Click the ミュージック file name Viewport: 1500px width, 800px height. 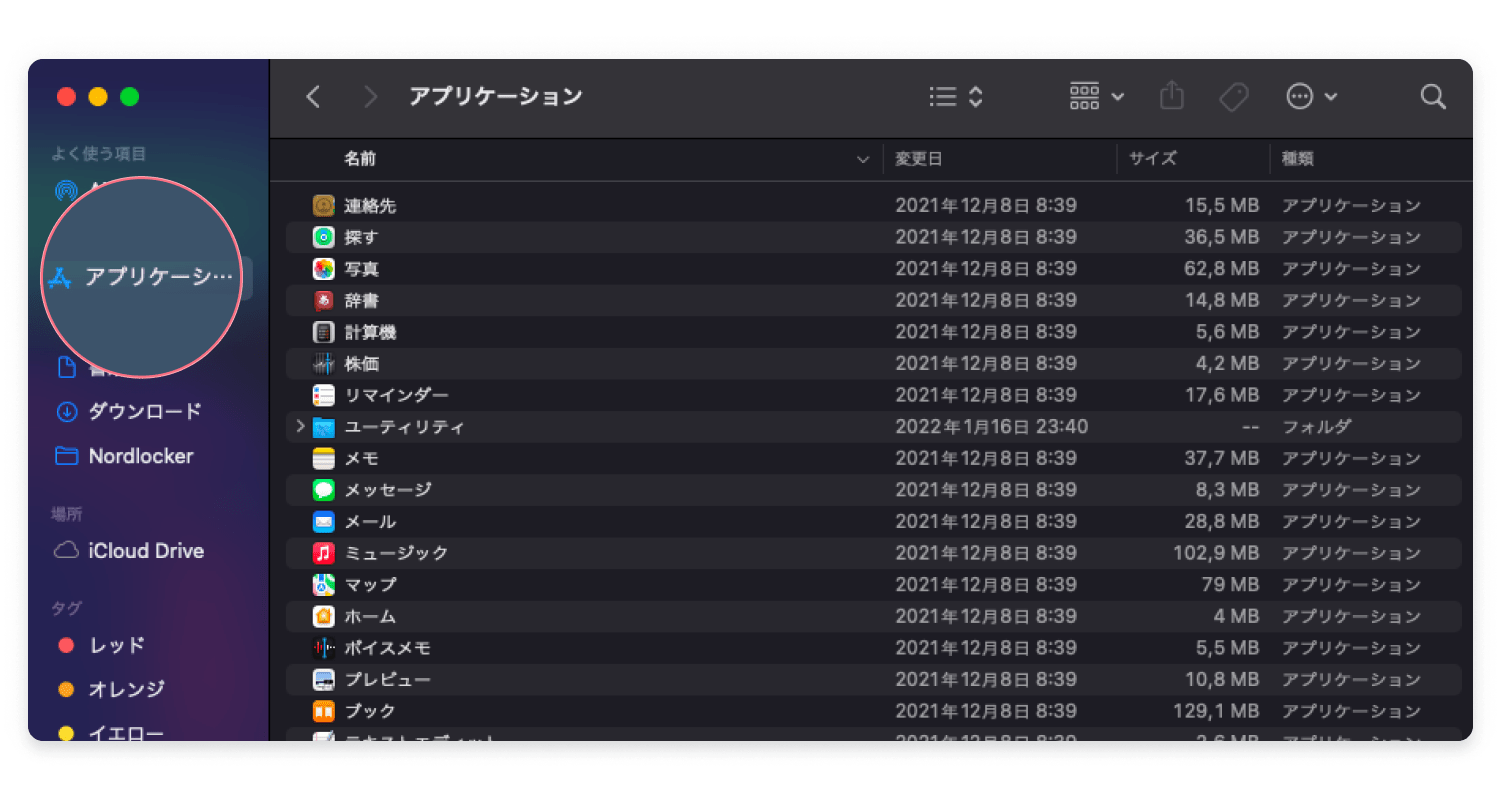[x=397, y=553]
